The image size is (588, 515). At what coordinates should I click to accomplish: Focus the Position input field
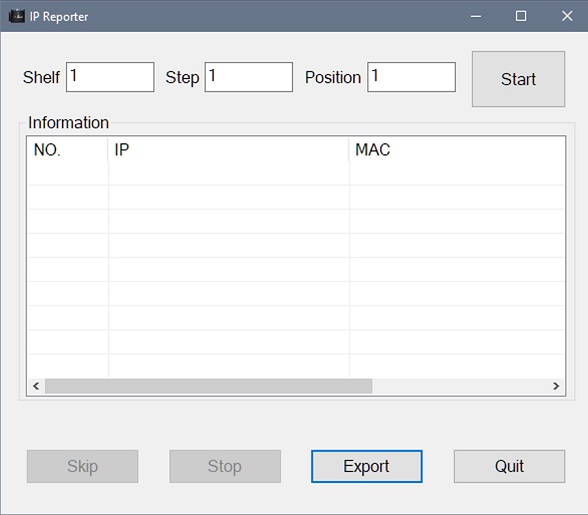tap(411, 77)
